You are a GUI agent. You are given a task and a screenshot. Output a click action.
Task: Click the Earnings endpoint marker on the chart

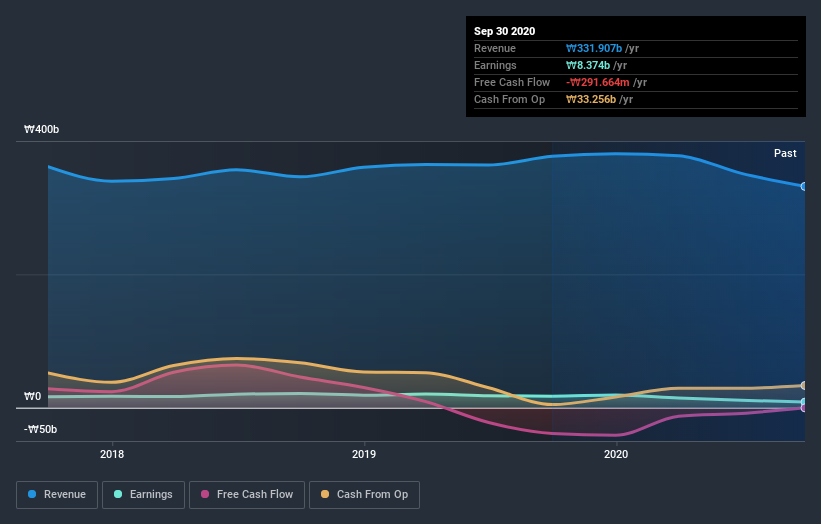tap(804, 402)
